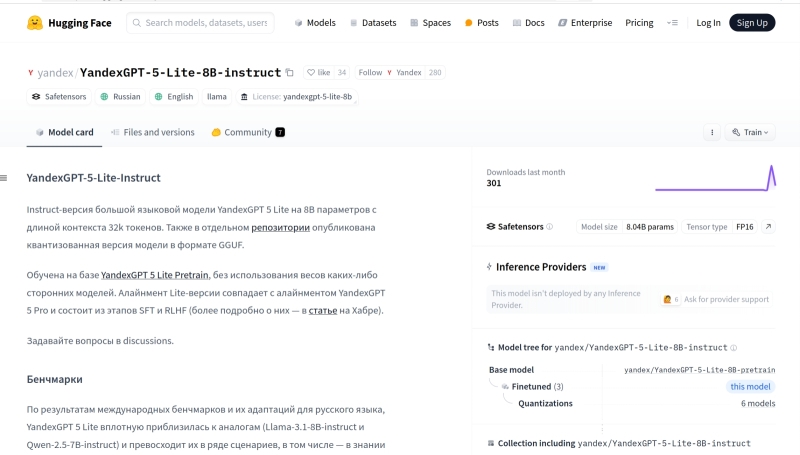Switch to the Files and versions tab
This screenshot has height=455, width=800.
tap(152, 132)
